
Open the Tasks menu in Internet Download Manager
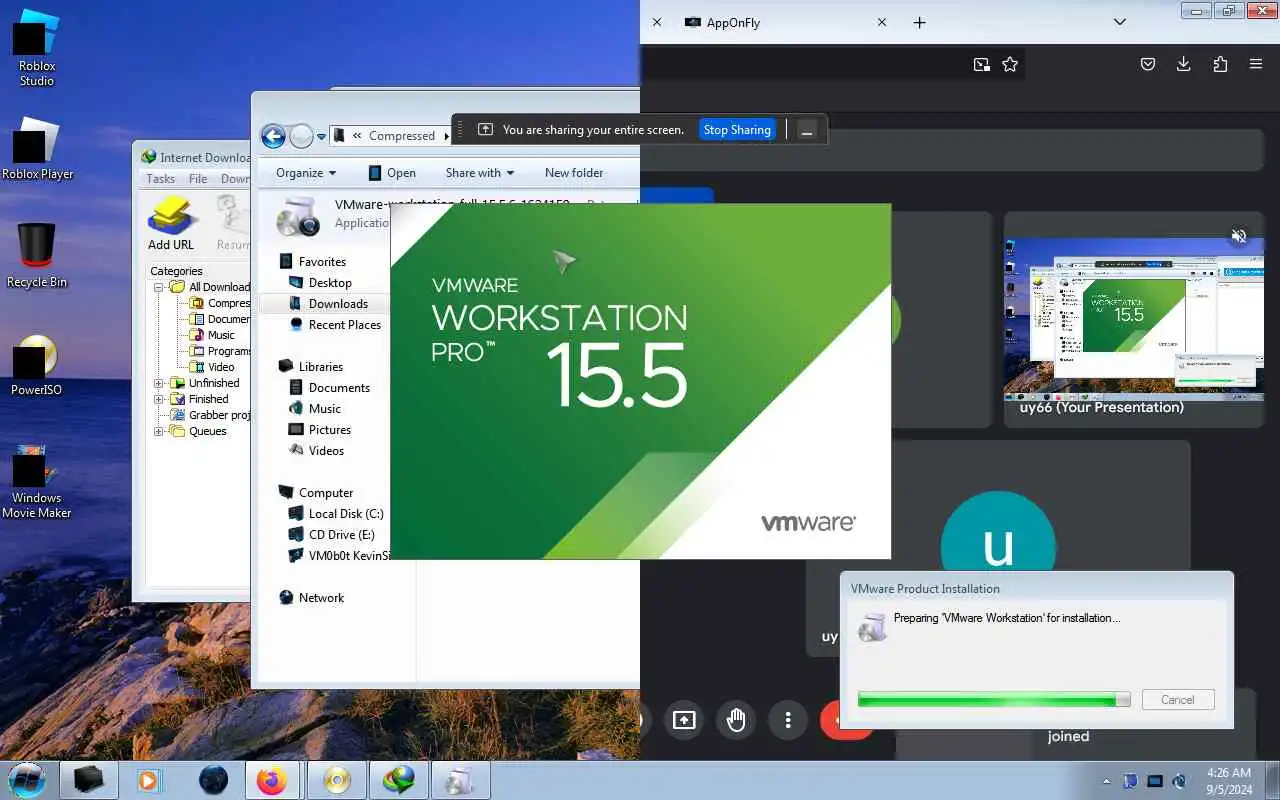[160, 179]
